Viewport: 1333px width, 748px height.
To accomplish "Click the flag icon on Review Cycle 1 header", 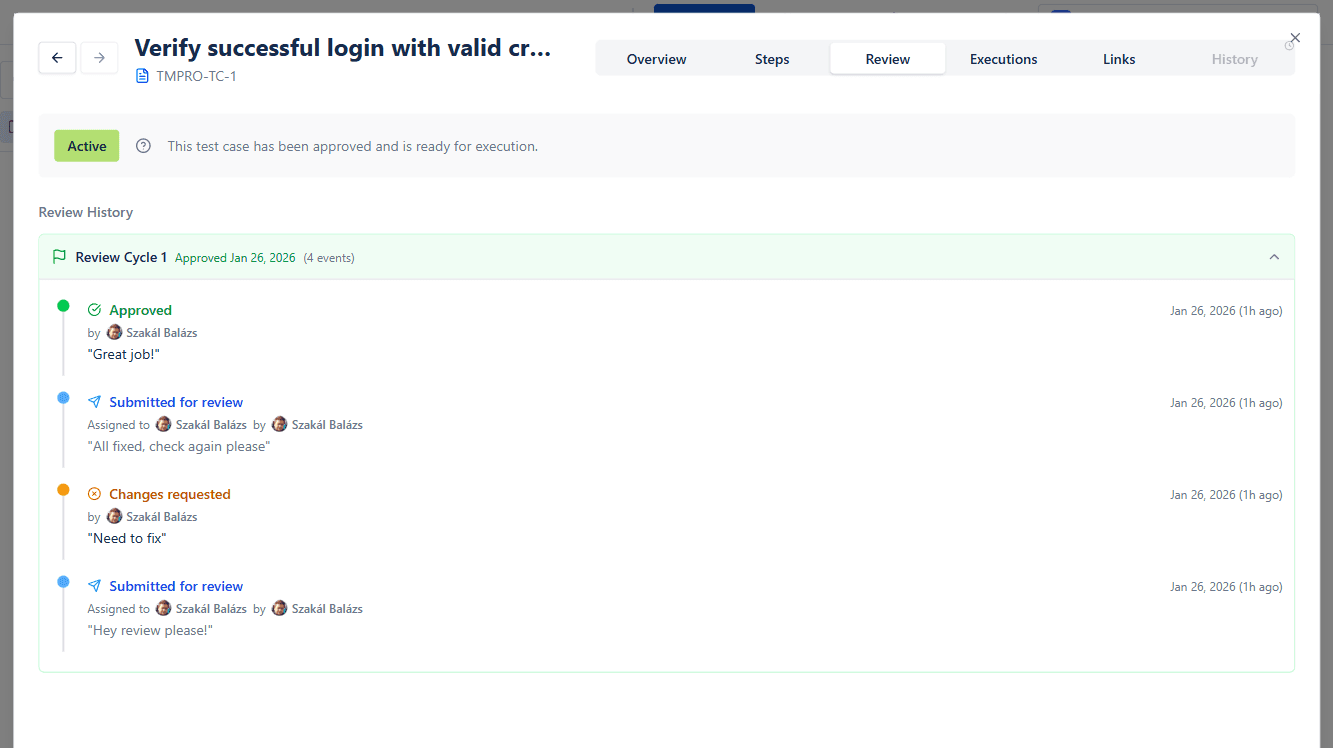I will pyautogui.click(x=58, y=256).
